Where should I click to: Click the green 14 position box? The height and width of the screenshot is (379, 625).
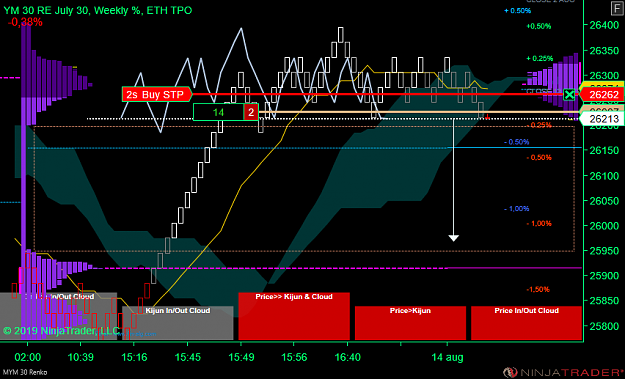pyautogui.click(x=218, y=112)
